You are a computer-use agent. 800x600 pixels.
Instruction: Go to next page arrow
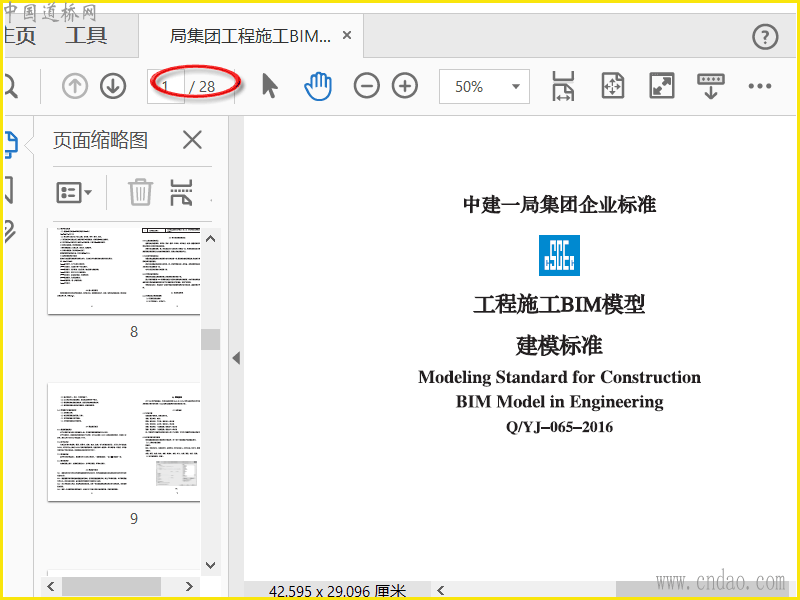113,86
